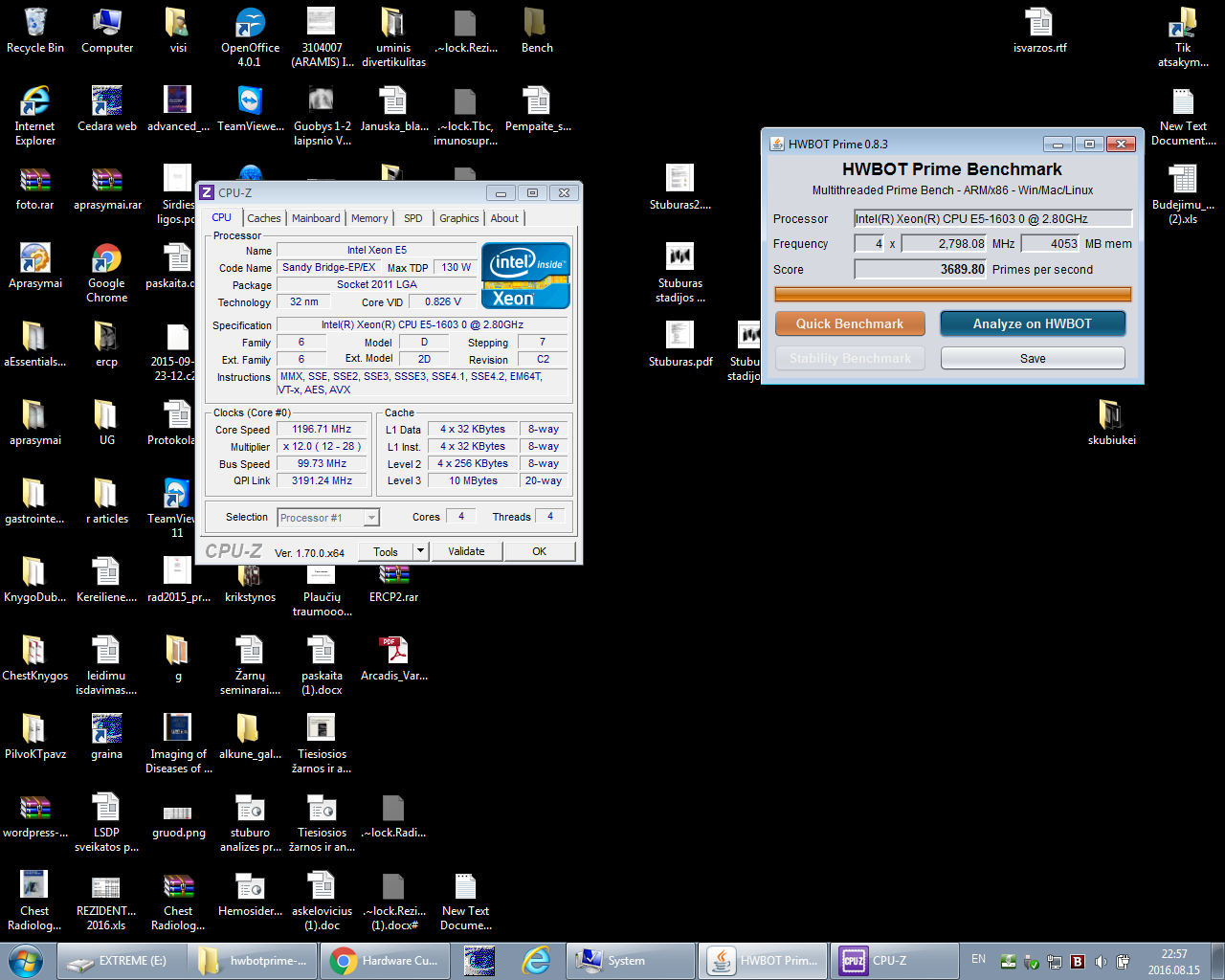
Task: Click the Tools button in CPU-Z
Action: [x=386, y=551]
